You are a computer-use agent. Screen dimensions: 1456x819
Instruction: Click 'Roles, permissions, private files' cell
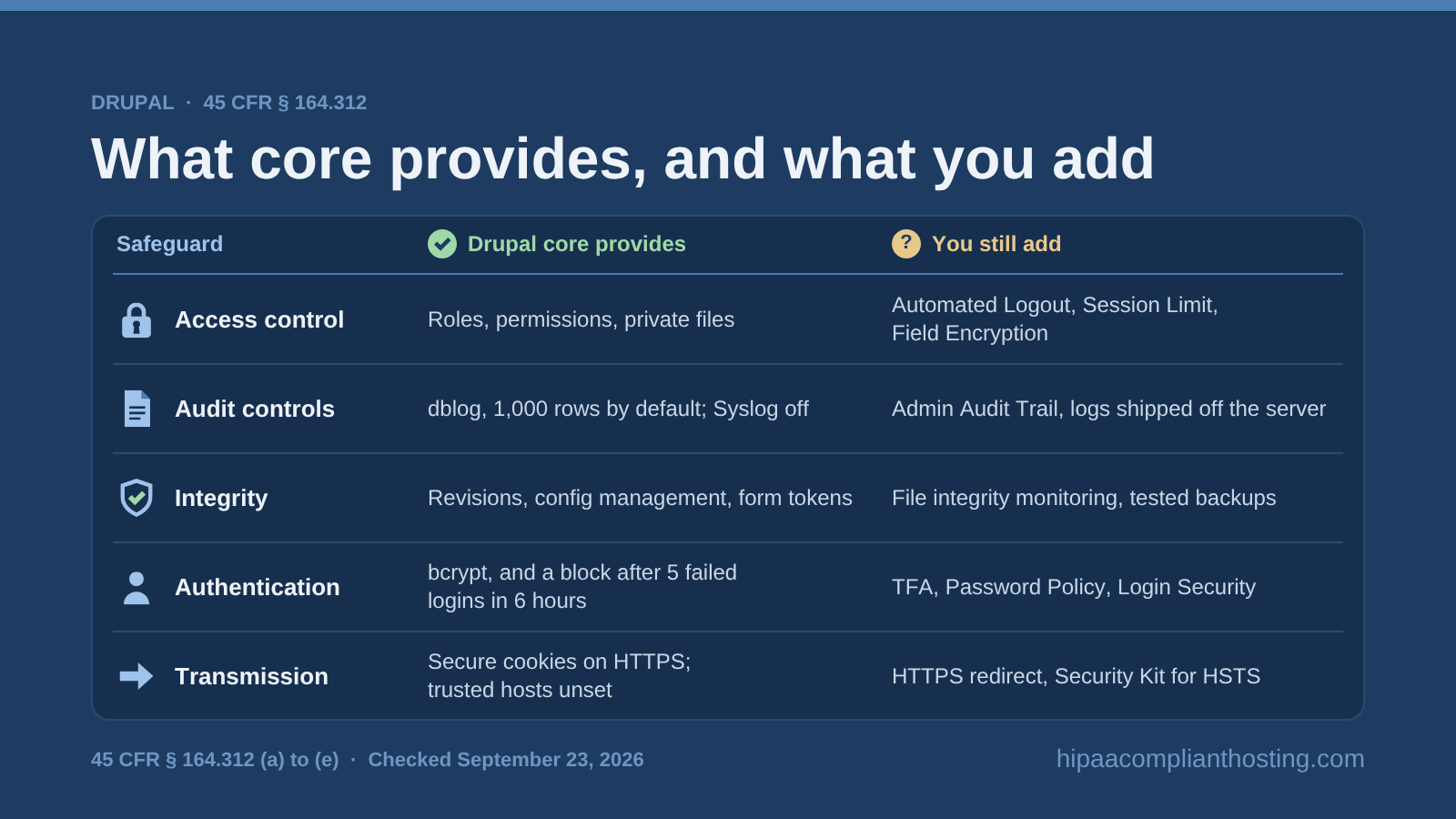(x=581, y=319)
